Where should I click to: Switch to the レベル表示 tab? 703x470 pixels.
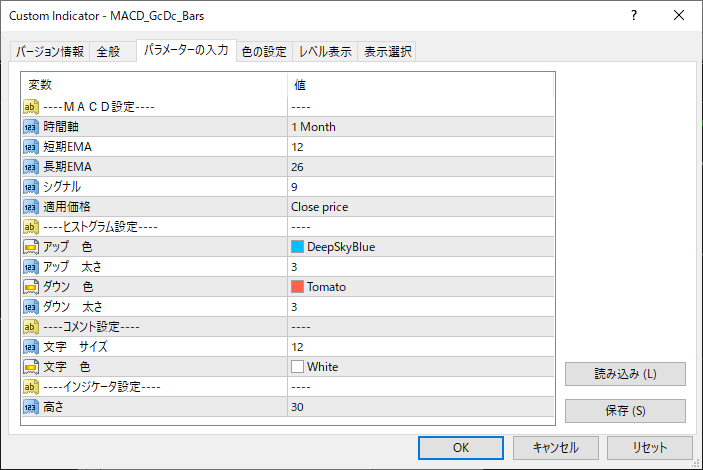tap(325, 52)
